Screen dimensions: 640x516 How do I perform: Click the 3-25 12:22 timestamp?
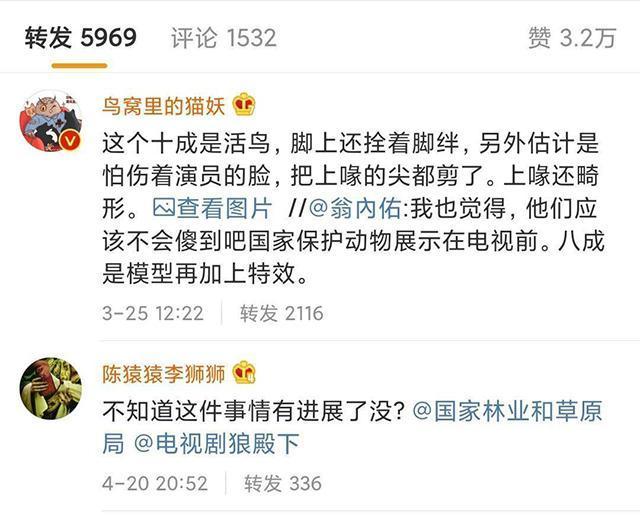pyautogui.click(x=153, y=313)
